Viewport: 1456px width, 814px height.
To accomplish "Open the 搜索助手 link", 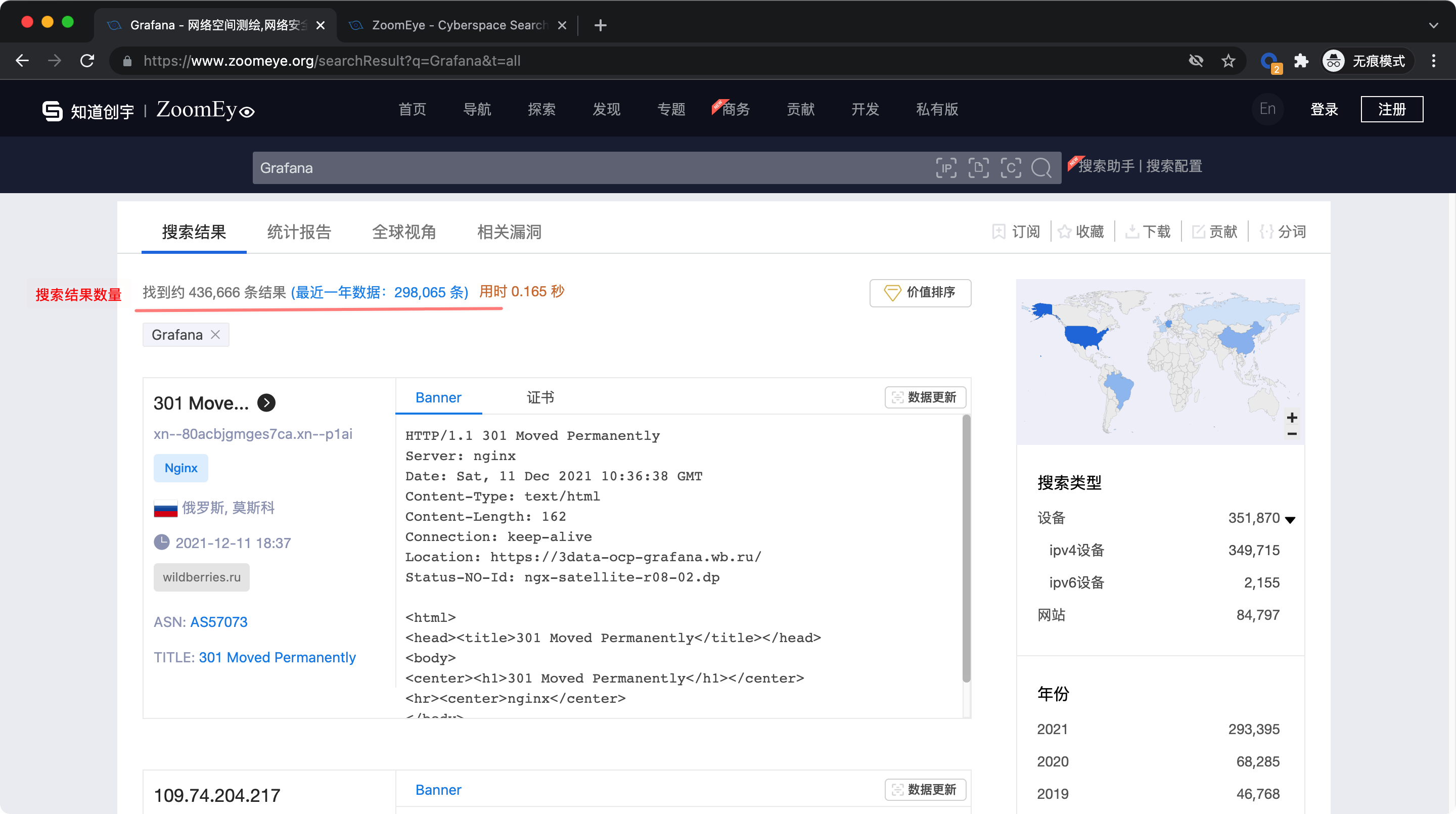I will (x=1106, y=166).
